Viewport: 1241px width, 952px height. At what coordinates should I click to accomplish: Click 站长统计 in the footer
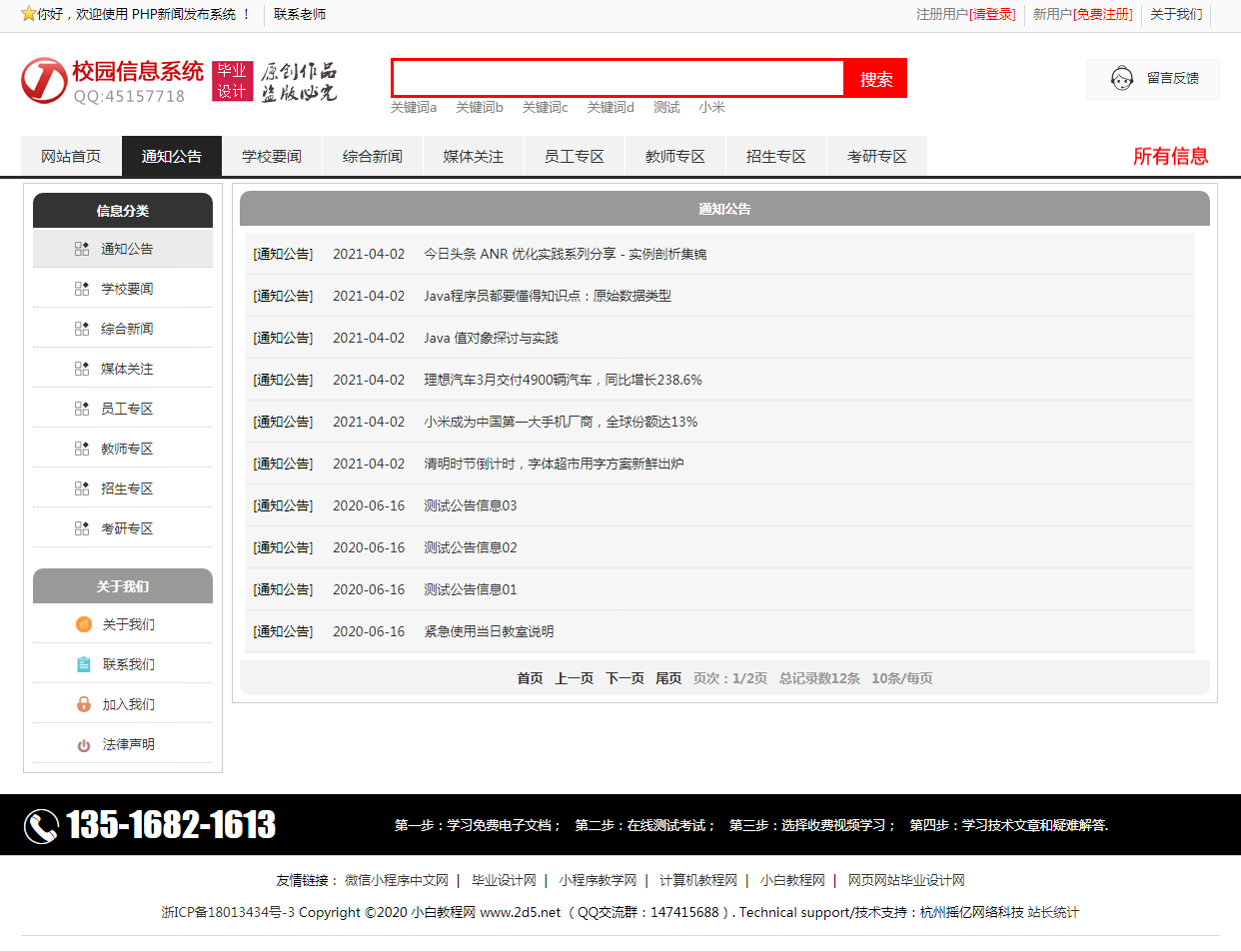click(1053, 912)
